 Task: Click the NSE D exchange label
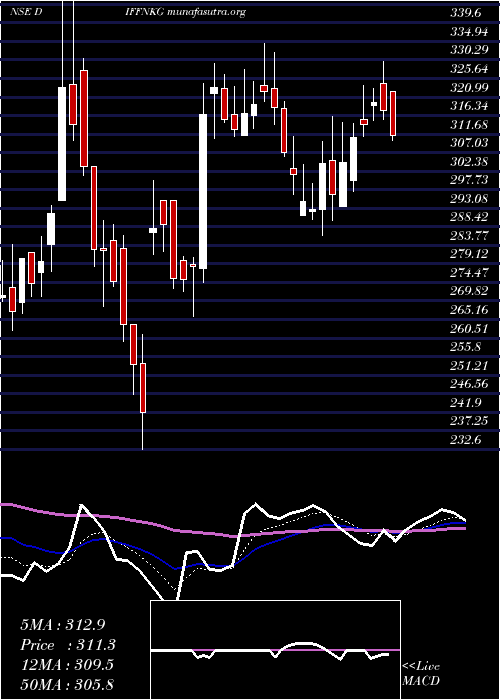(26, 12)
